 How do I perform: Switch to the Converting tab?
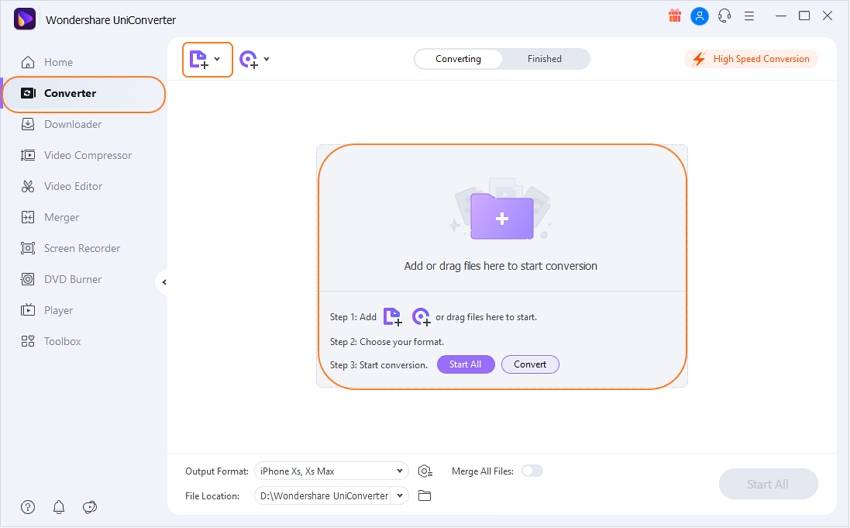pos(458,59)
